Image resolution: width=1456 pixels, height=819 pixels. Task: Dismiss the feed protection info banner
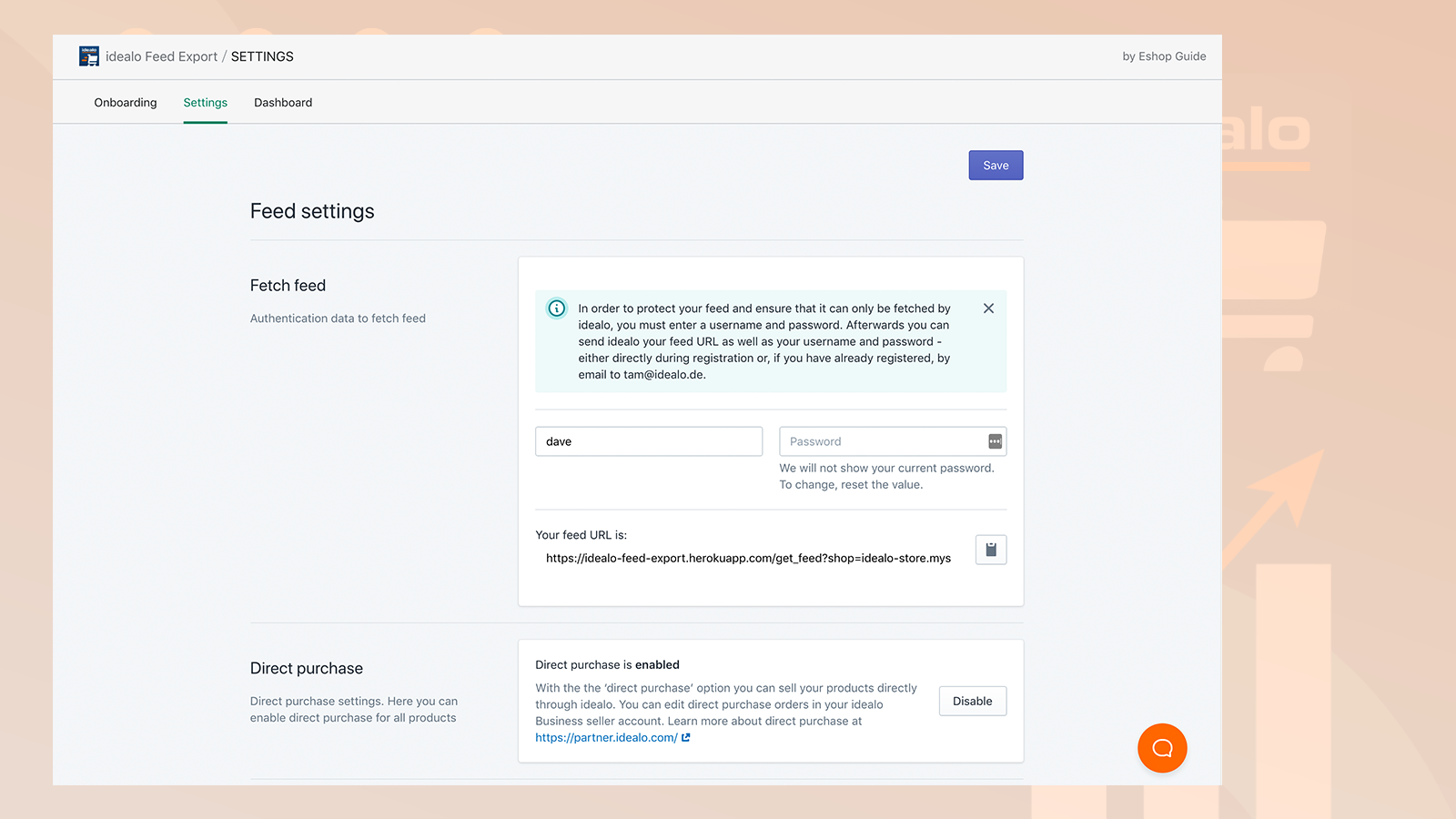(x=988, y=308)
